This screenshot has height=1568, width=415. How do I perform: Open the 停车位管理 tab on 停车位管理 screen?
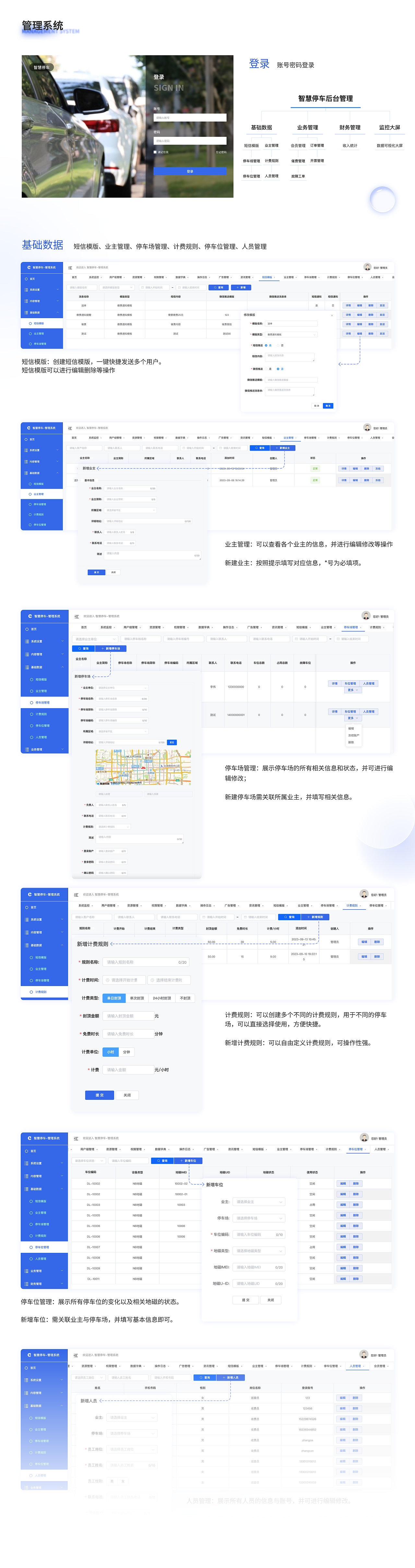coord(357,1149)
